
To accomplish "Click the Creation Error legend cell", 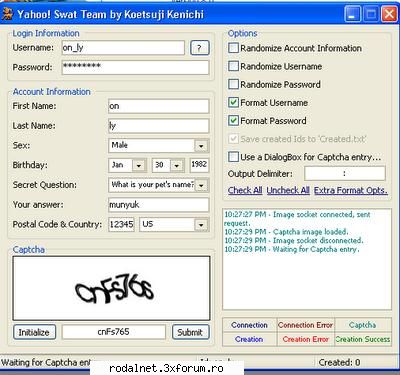I will coord(305,339).
